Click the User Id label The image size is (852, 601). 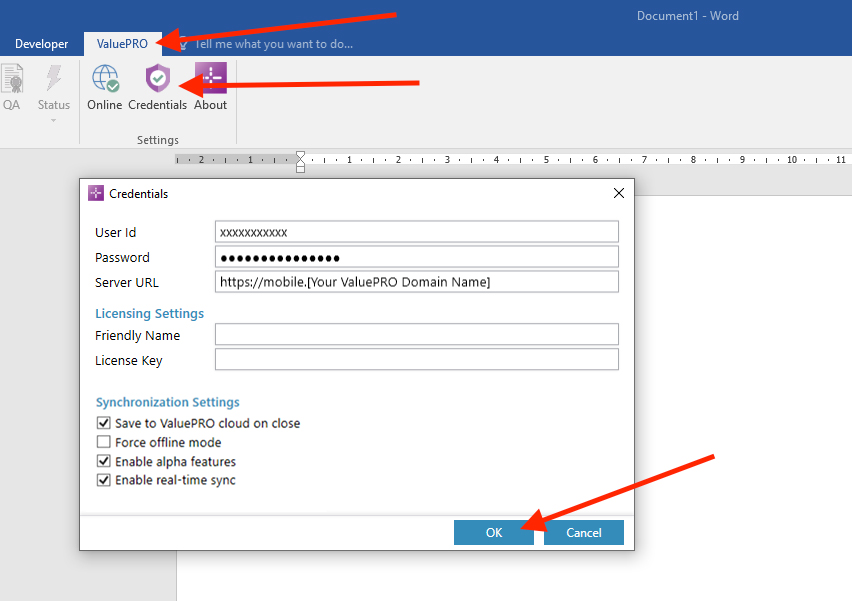click(115, 233)
